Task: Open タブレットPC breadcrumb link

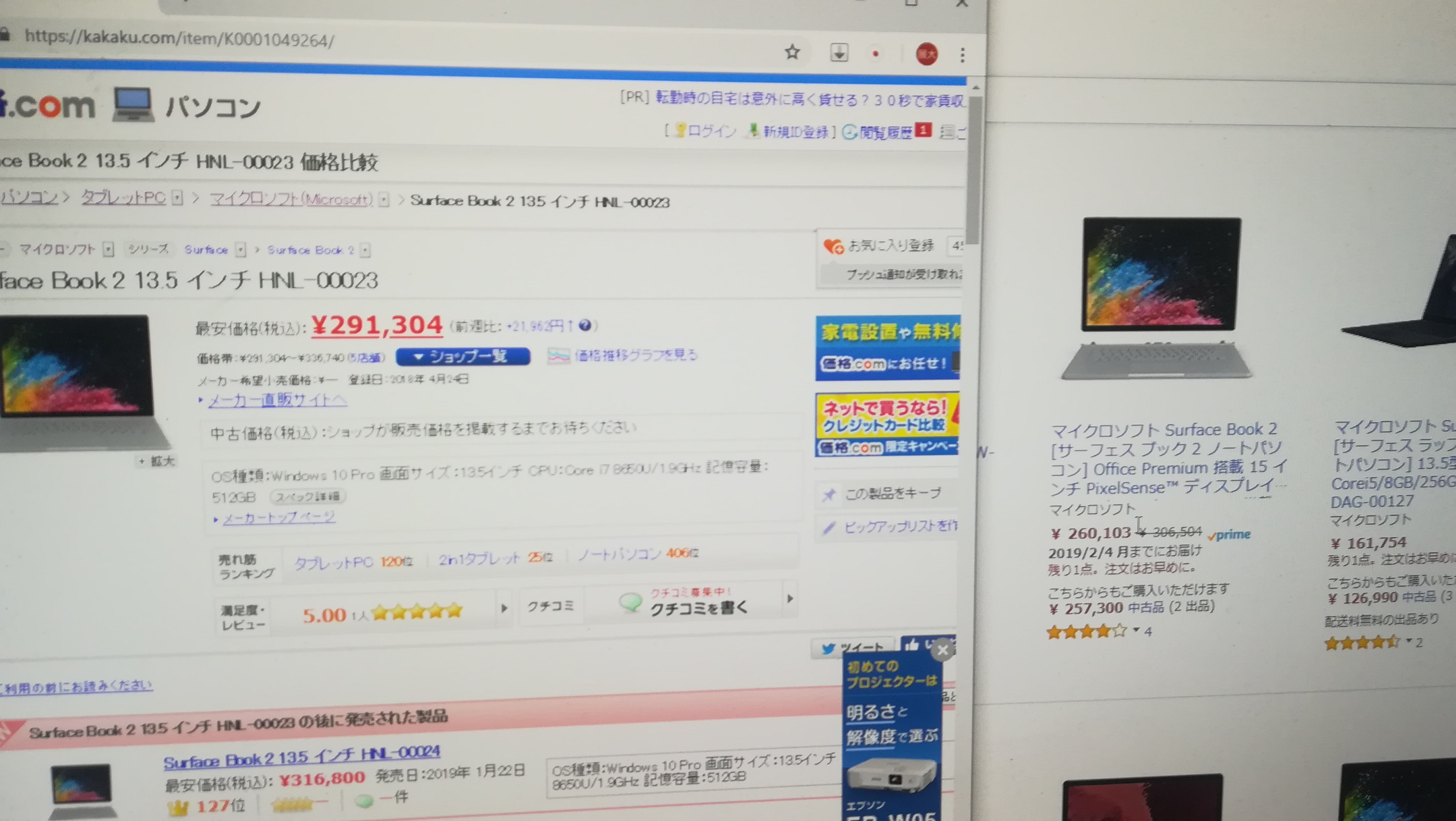Action: pyautogui.click(x=123, y=197)
